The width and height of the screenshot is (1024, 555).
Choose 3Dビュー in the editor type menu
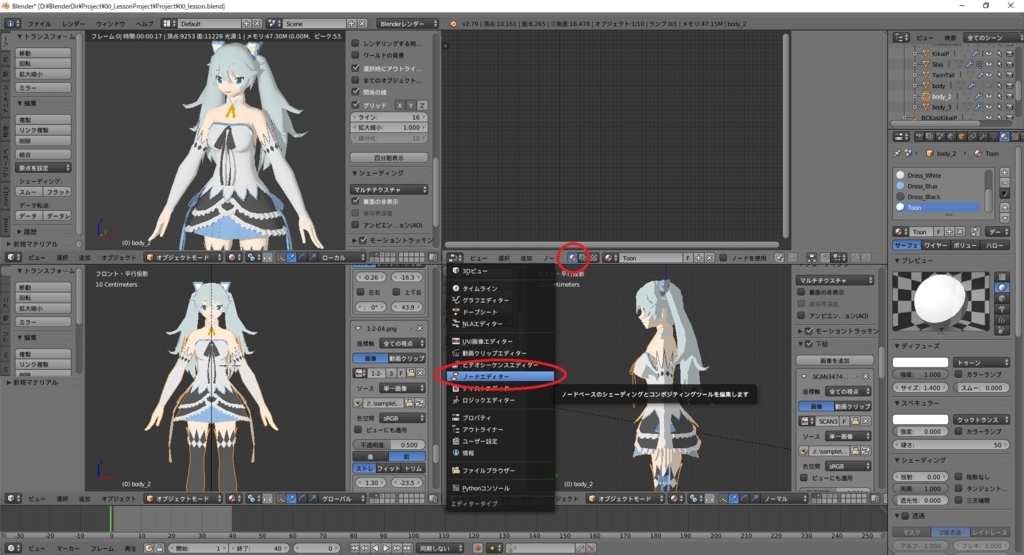pyautogui.click(x=501, y=271)
